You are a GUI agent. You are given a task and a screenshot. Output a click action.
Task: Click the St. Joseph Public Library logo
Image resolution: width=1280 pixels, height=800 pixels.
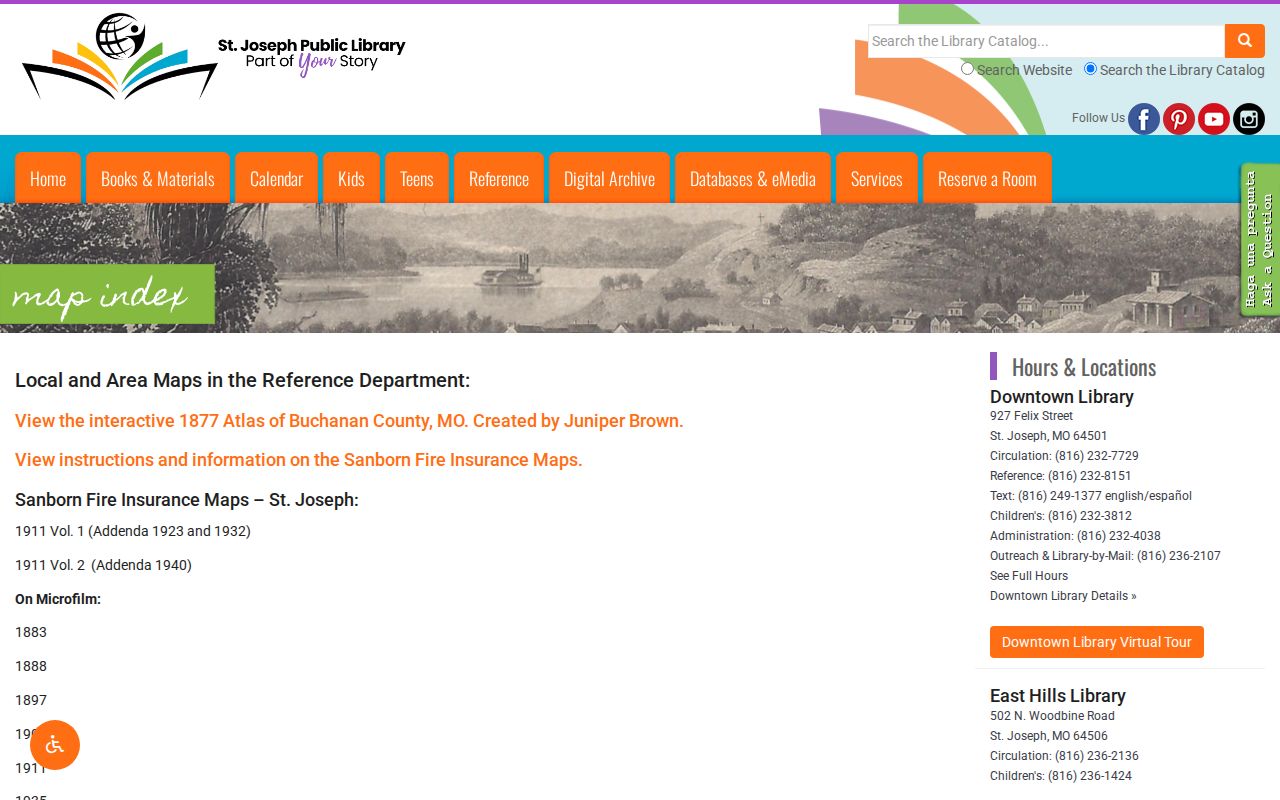[214, 57]
